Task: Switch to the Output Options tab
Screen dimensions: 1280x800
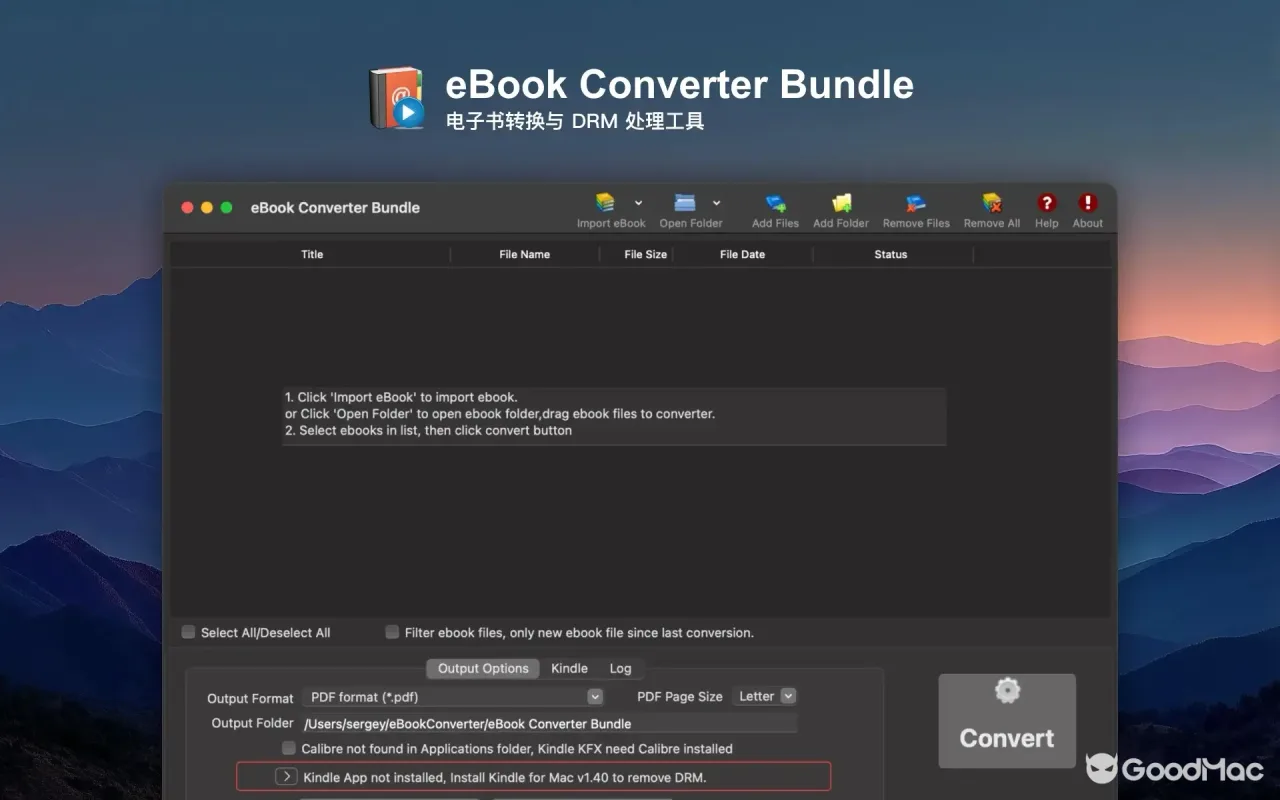Action: [x=483, y=669]
